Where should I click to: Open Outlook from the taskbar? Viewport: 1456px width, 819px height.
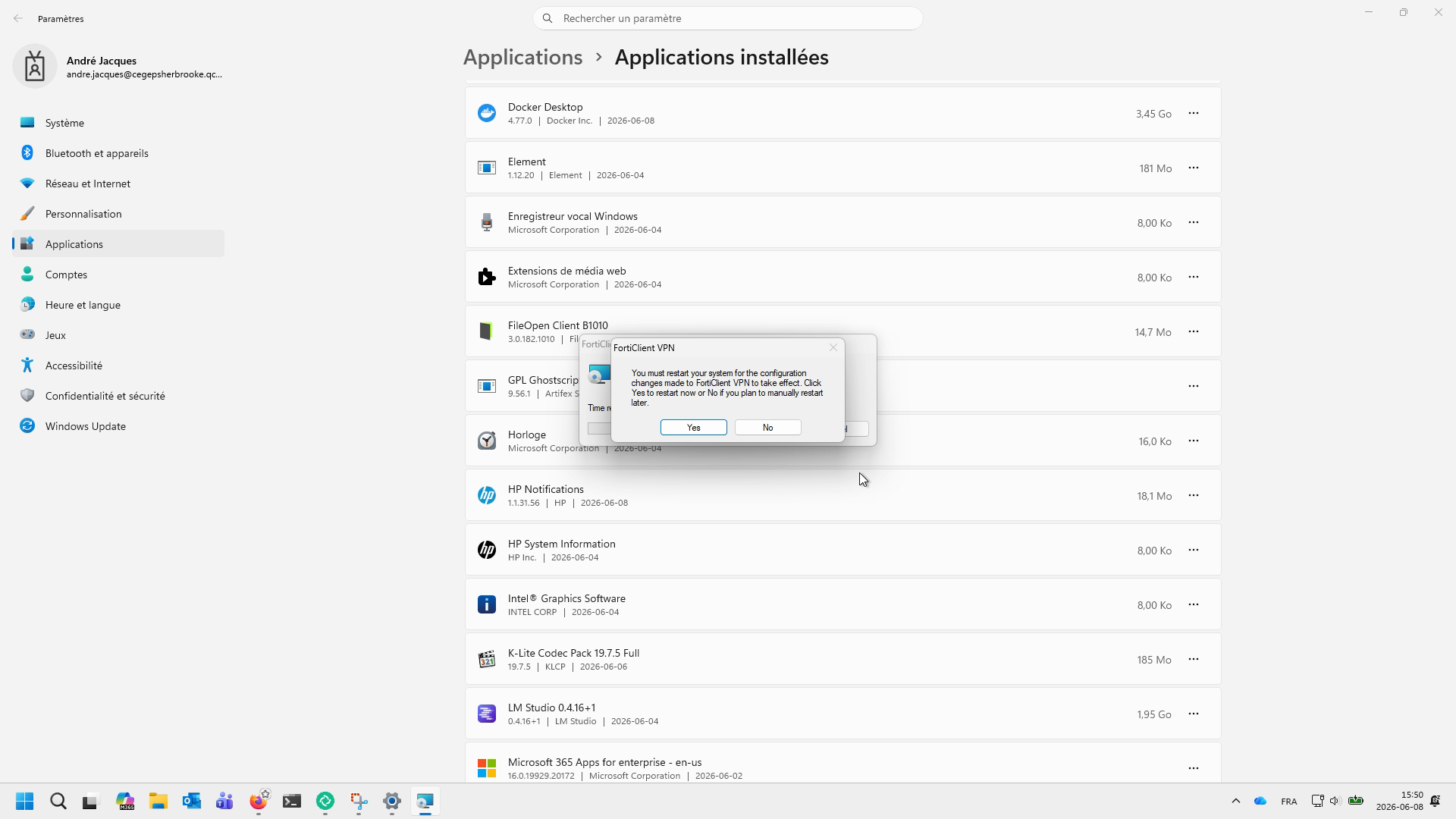pos(192,802)
